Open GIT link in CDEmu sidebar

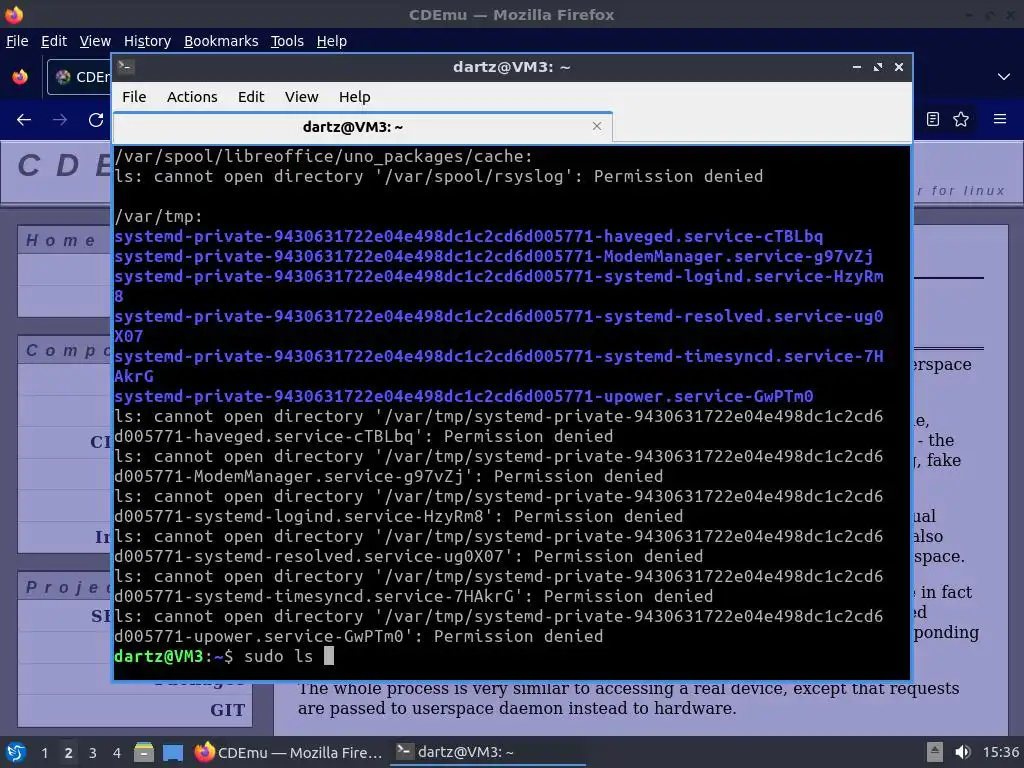[x=227, y=710]
